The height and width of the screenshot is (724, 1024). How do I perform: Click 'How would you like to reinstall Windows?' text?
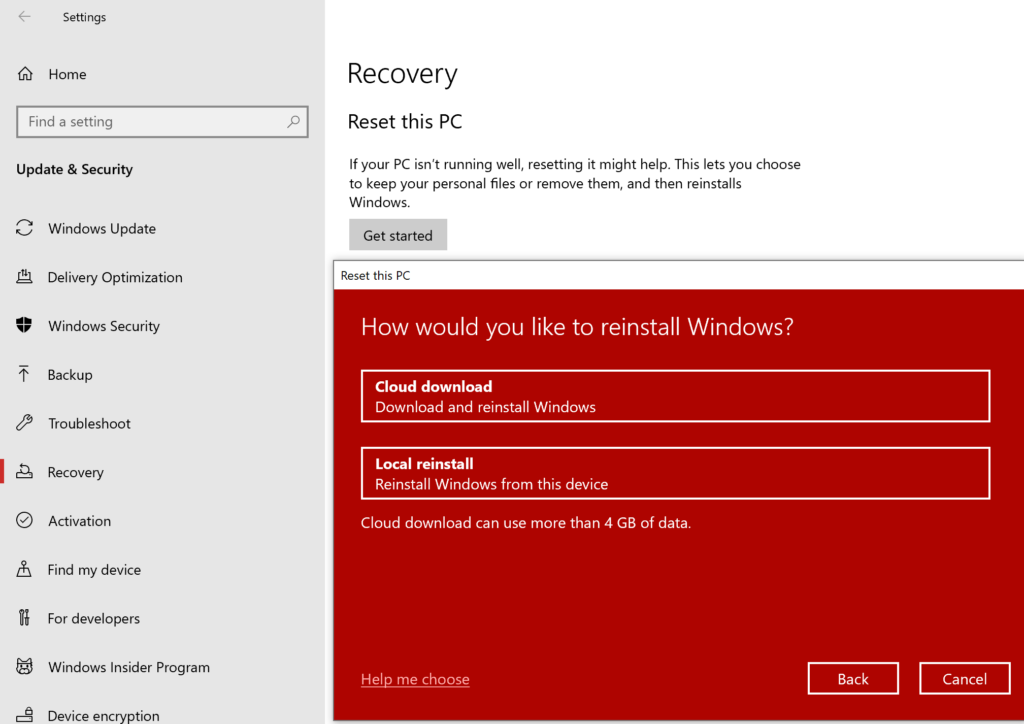577,326
